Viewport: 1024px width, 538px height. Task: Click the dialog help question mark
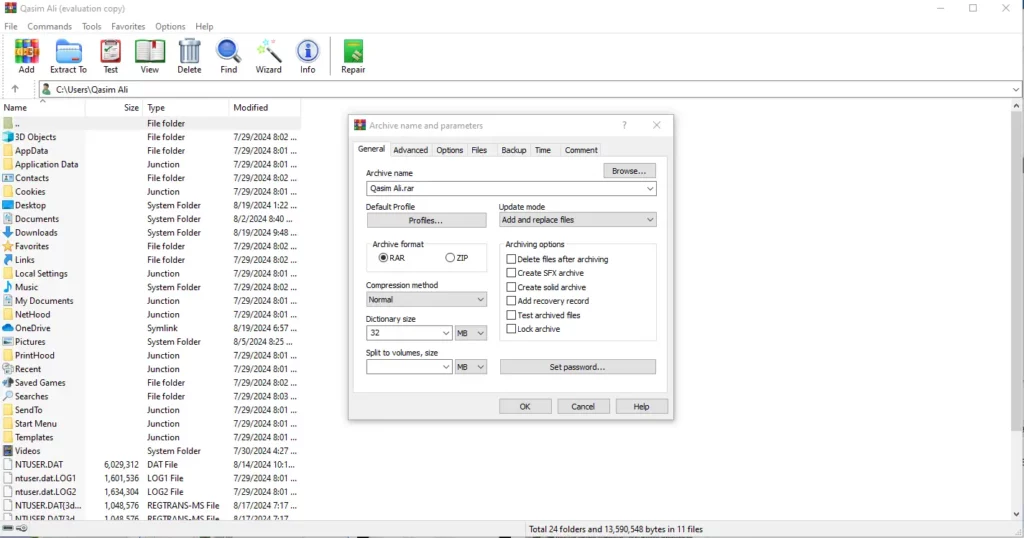[624, 125]
